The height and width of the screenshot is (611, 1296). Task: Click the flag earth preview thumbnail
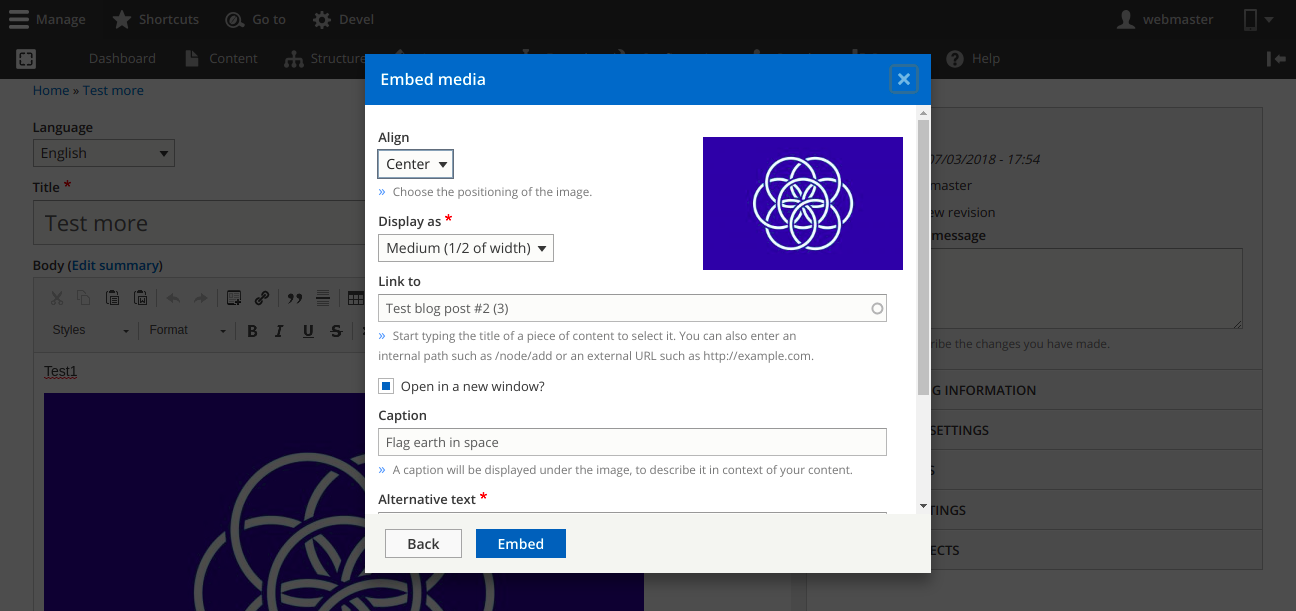tap(803, 203)
